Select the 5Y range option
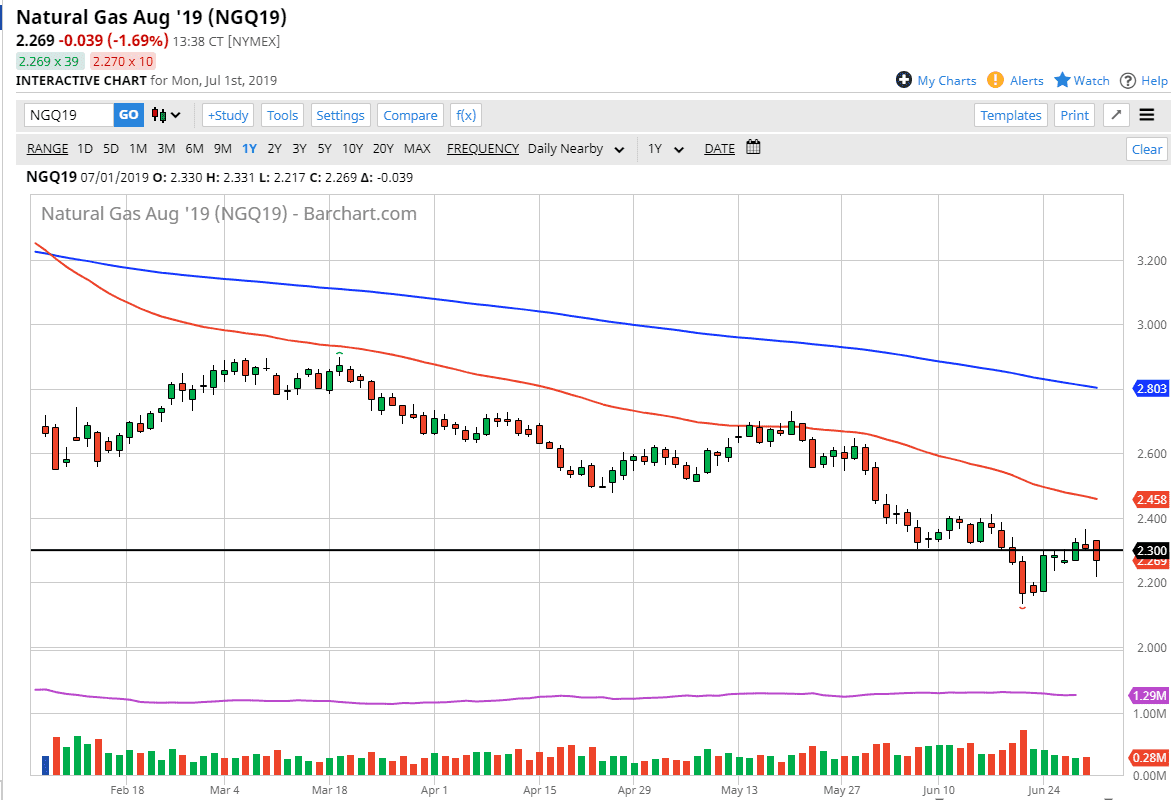Image resolution: width=1175 pixels, height=800 pixels. [324, 149]
